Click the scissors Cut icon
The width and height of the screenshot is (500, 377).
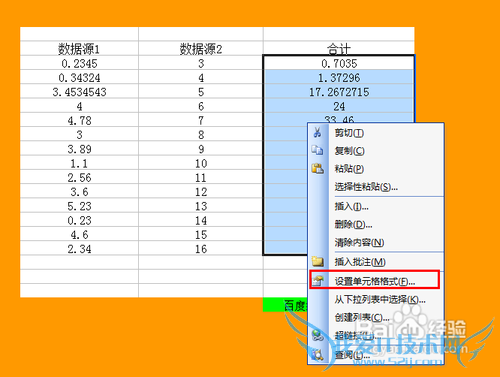tap(317, 132)
